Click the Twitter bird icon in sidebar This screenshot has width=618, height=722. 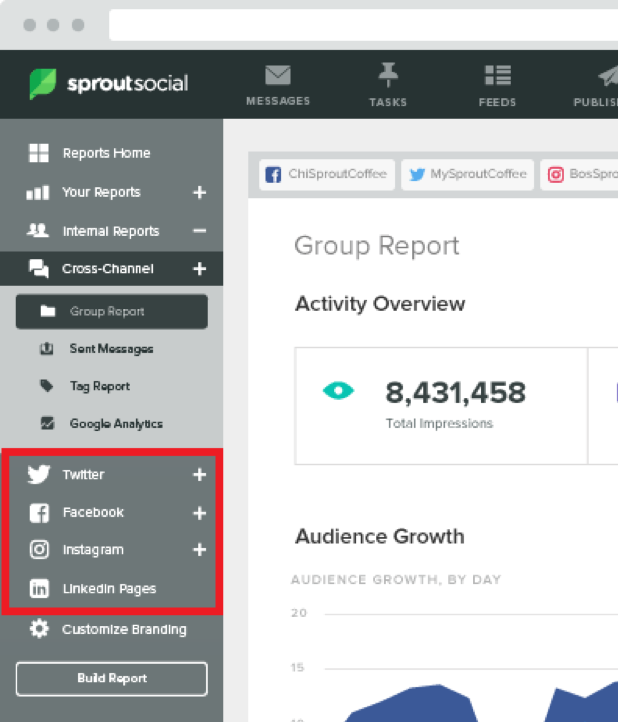(39, 474)
